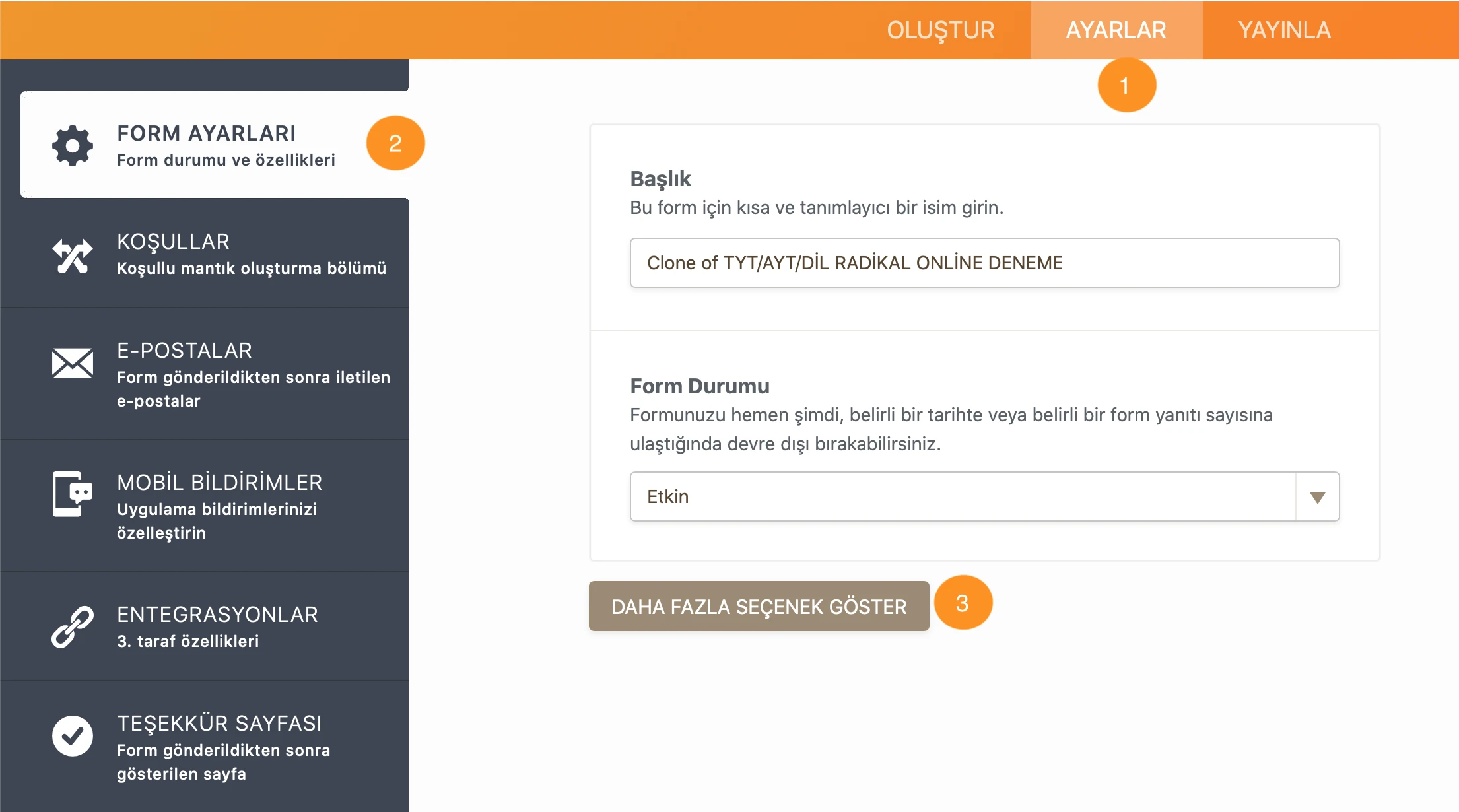Go to the YAYINLA tab
Image resolution: width=1459 pixels, height=812 pixels.
tap(1284, 30)
